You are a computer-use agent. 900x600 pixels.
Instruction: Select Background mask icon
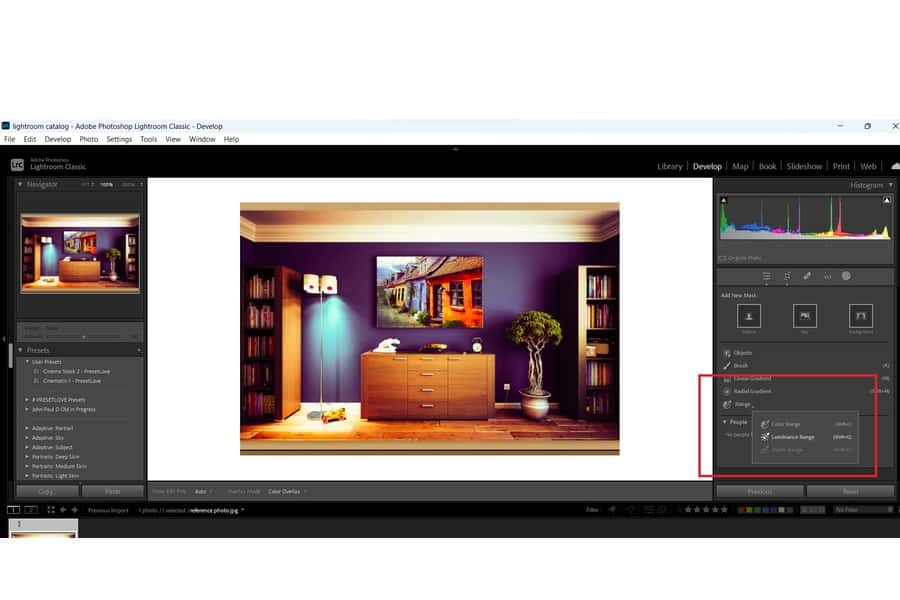point(861,316)
